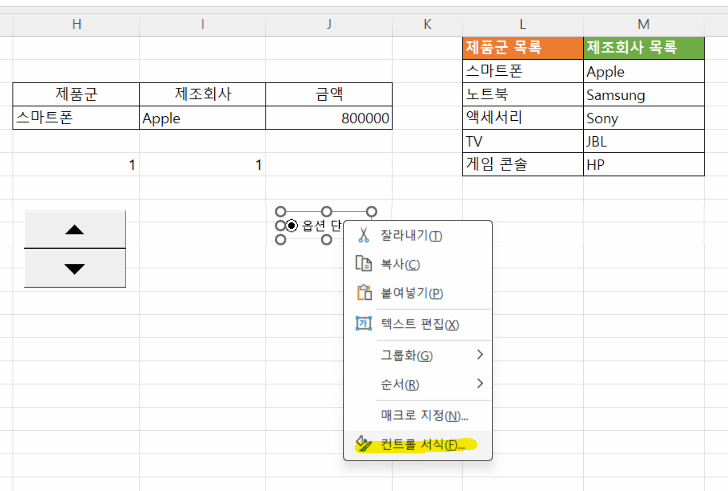Screen dimensions: 728x491
Task: Select Apple in the 제조회사 목록 list
Action: point(644,71)
